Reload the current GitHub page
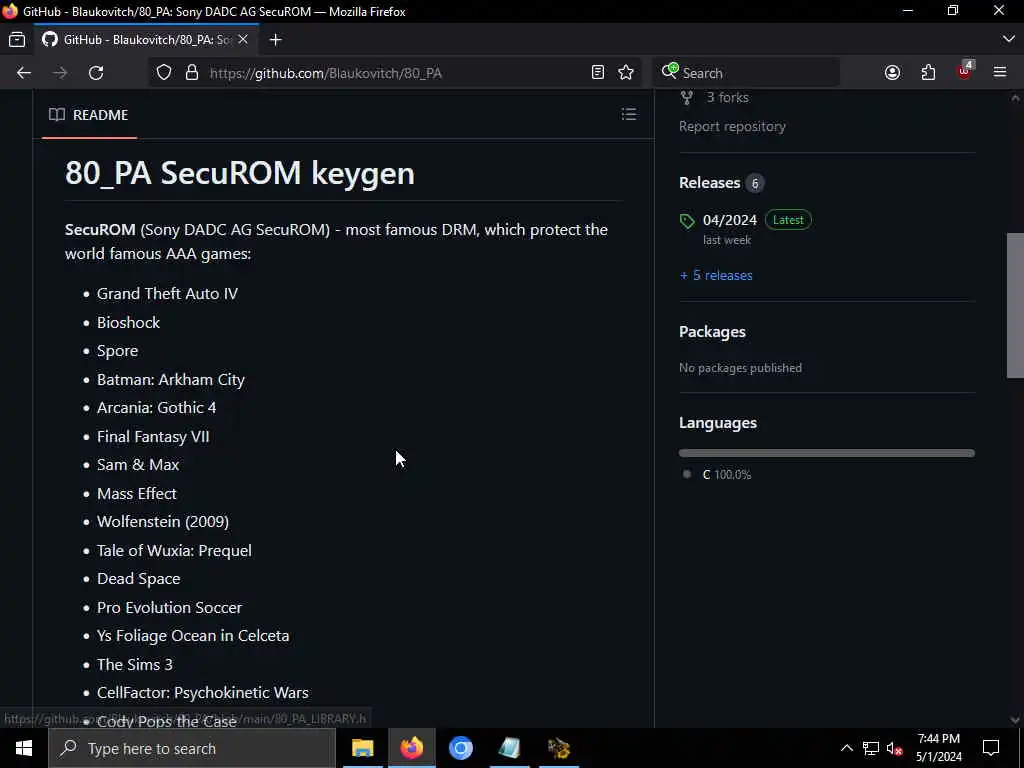Image resolution: width=1024 pixels, height=768 pixels. click(x=96, y=72)
